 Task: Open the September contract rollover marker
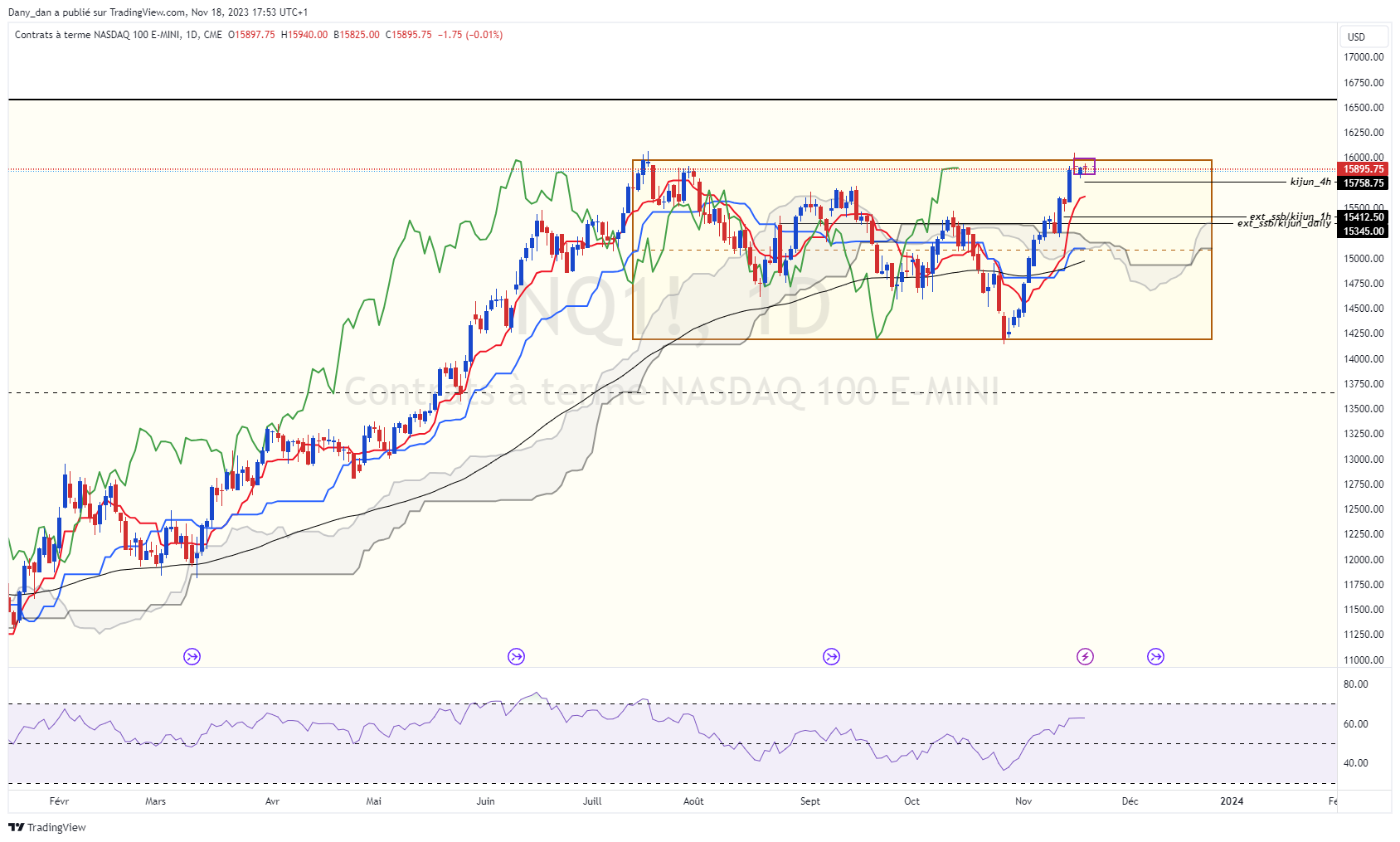pyautogui.click(x=831, y=657)
